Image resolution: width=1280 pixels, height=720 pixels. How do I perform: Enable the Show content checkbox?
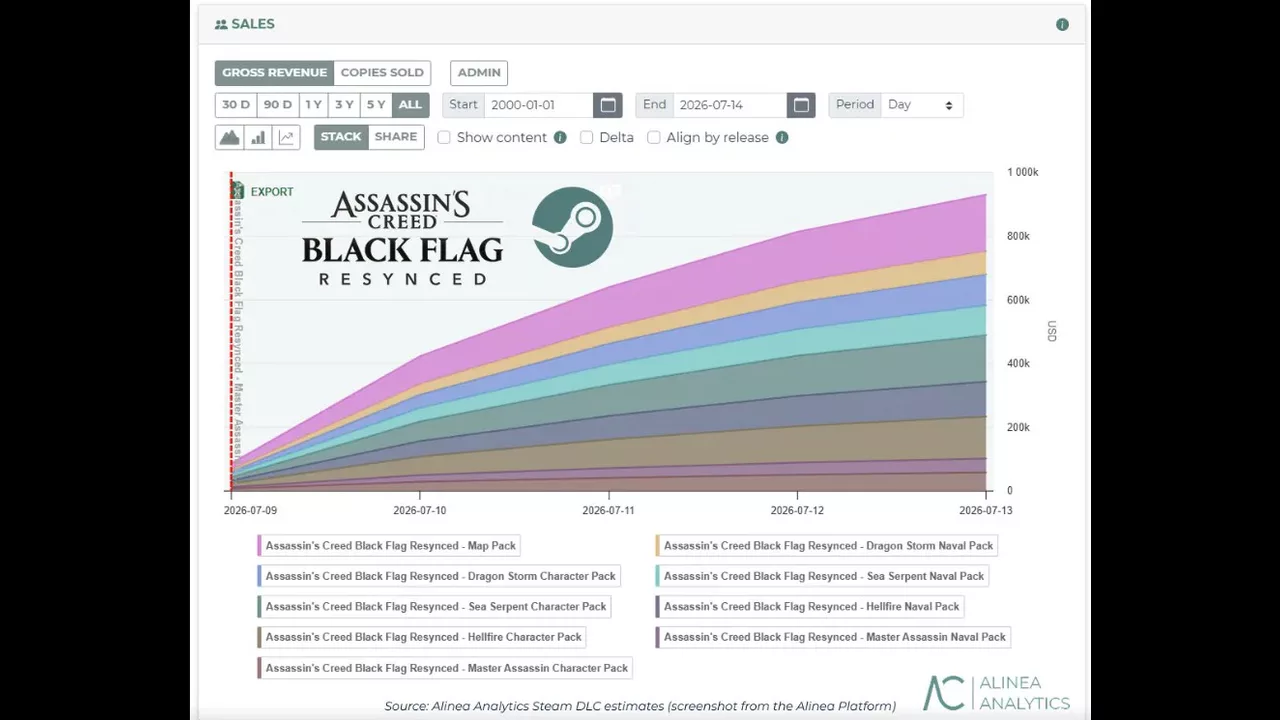(444, 138)
